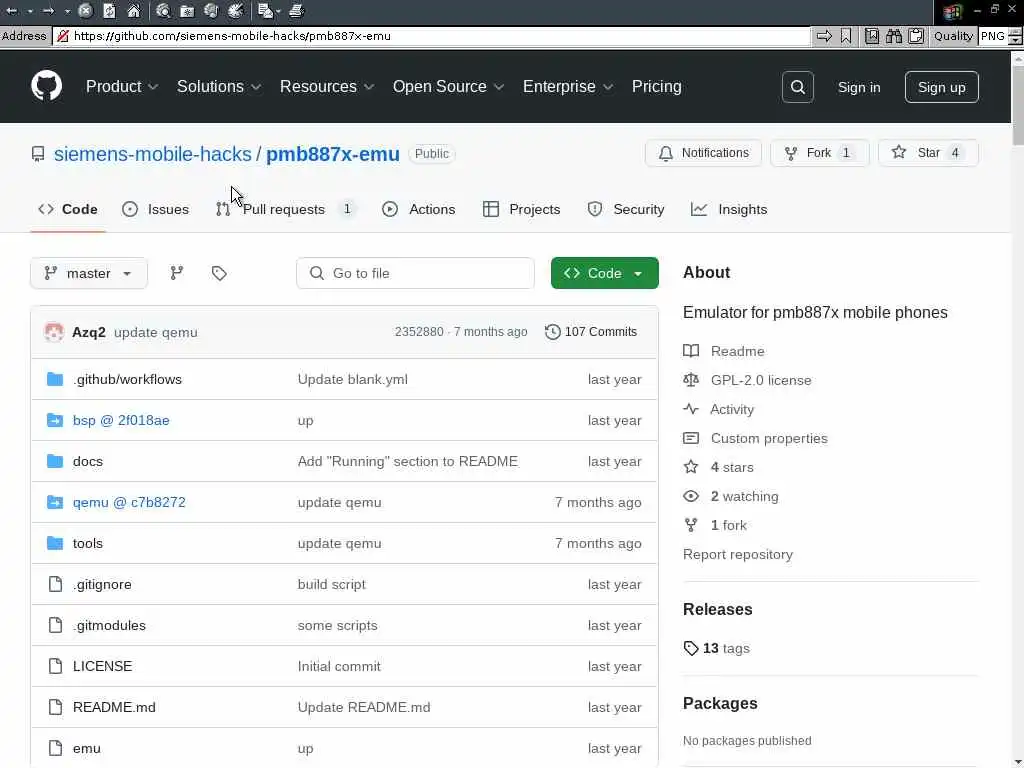Click the globe Search icon in toolbar
The width and height of the screenshot is (1024, 768).
pos(163,11)
